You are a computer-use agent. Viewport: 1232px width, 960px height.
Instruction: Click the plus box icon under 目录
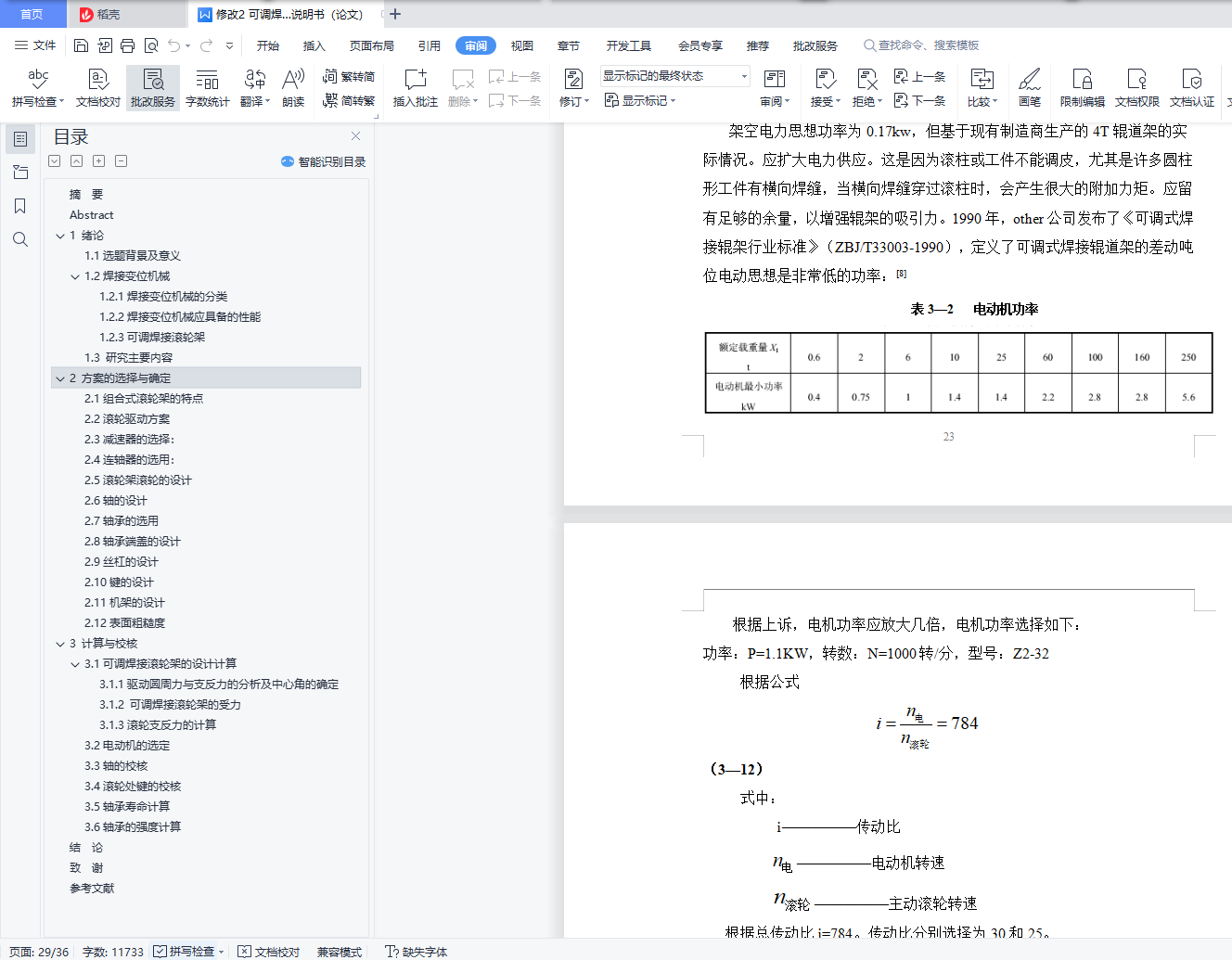(99, 161)
